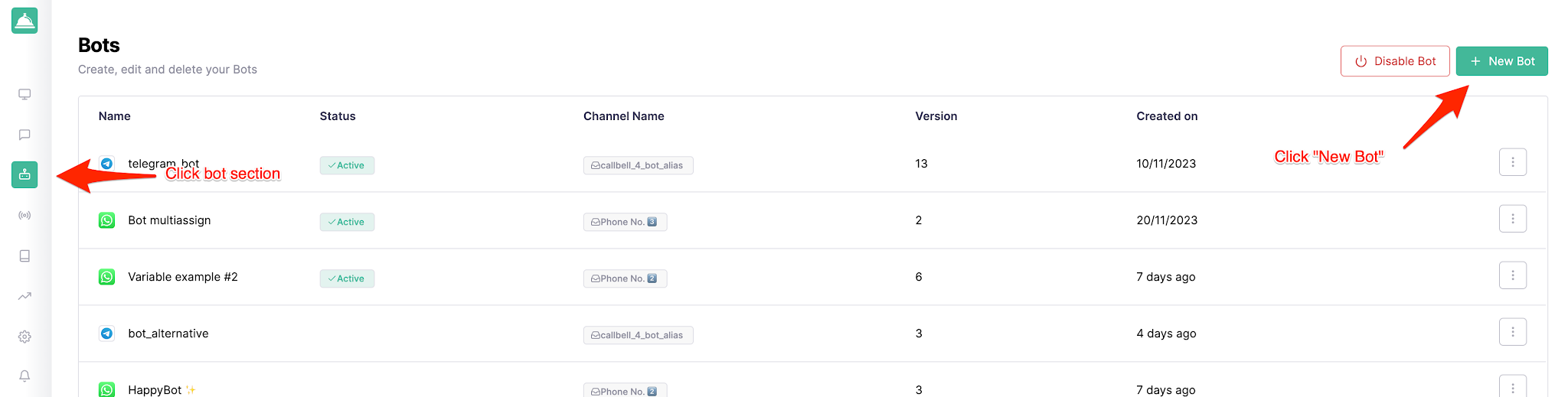
Task: Open the monitor dashboard sidebar icon
Action: (x=24, y=94)
